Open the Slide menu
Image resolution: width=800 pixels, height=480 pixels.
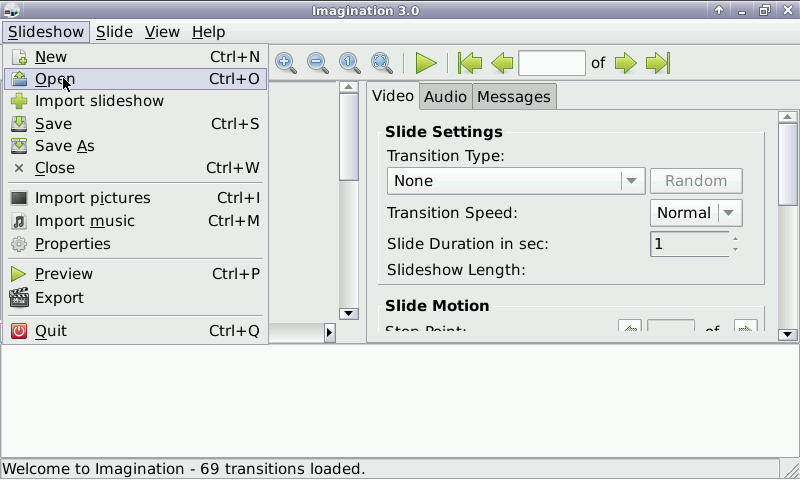pyautogui.click(x=114, y=32)
